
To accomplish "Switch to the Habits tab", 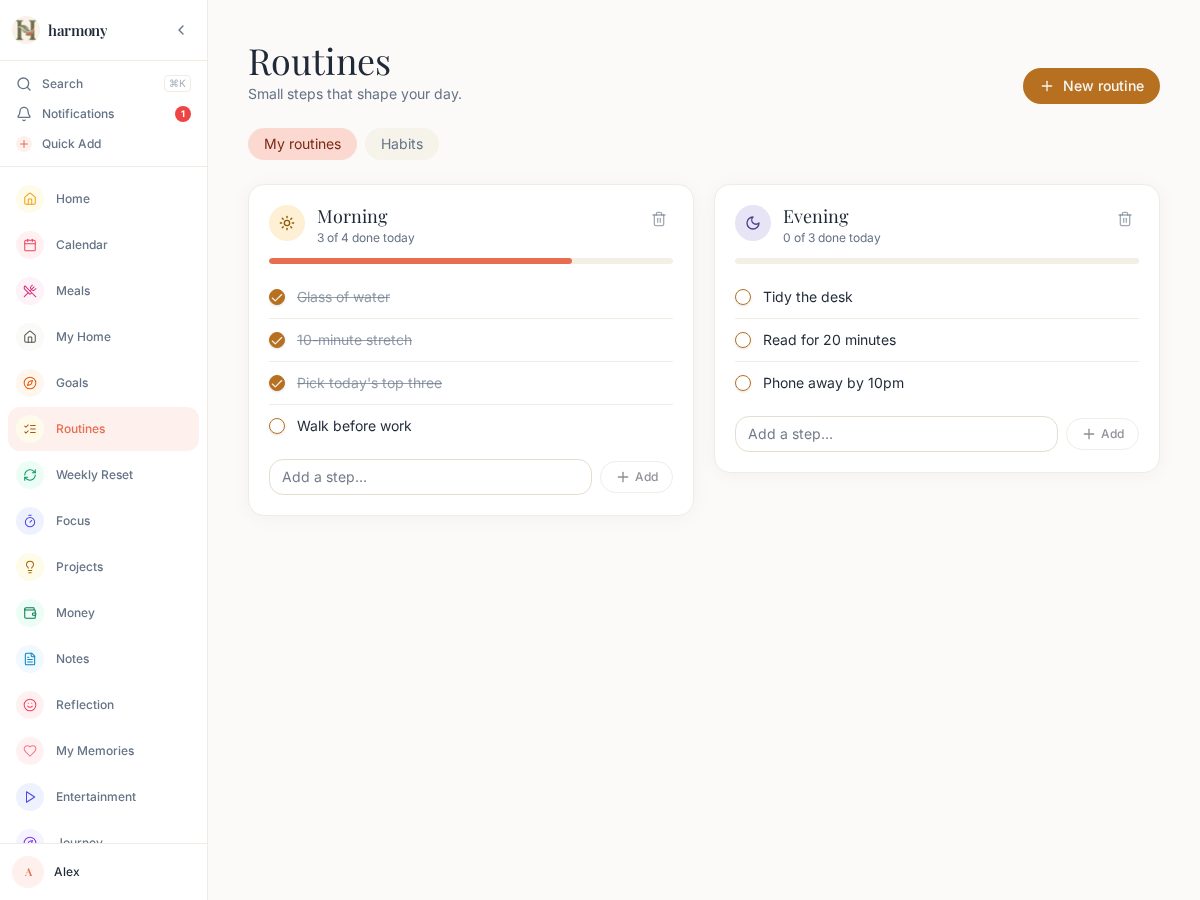I will 402,144.
